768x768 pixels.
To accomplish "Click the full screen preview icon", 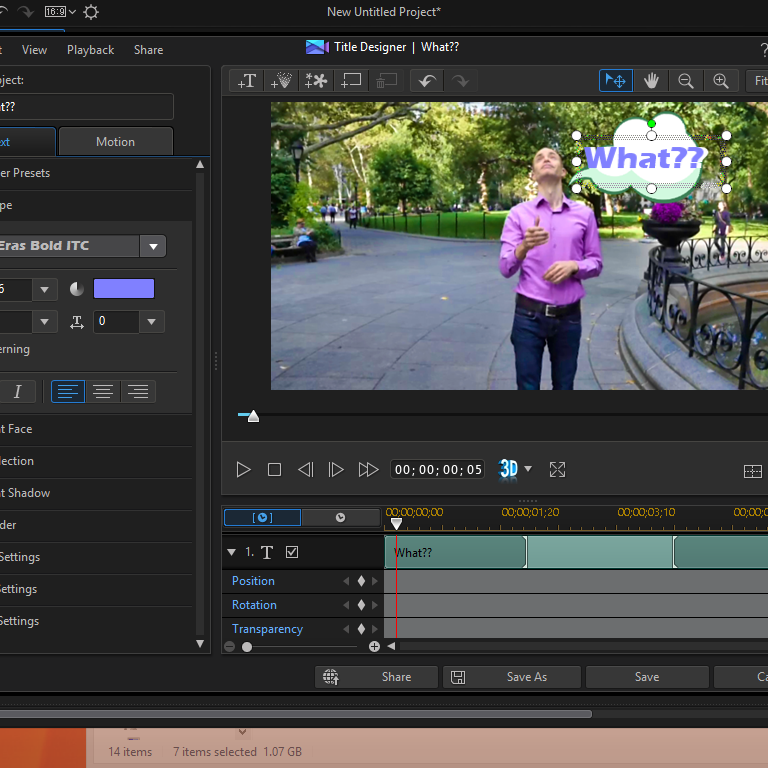I will pos(558,469).
